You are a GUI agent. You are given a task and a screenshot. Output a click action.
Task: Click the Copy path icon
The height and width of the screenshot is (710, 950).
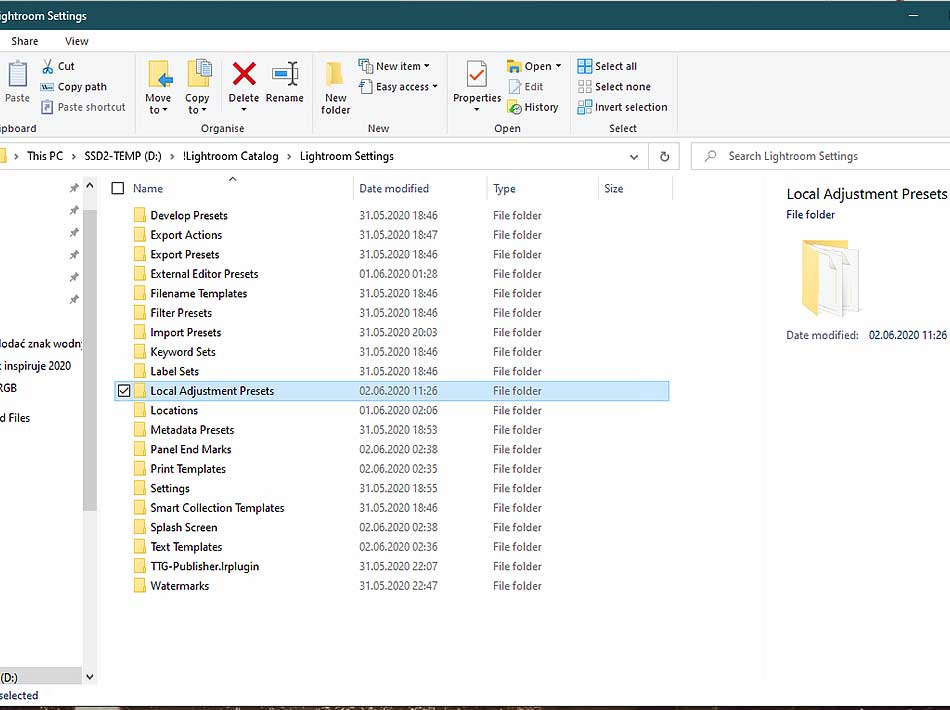[47, 87]
